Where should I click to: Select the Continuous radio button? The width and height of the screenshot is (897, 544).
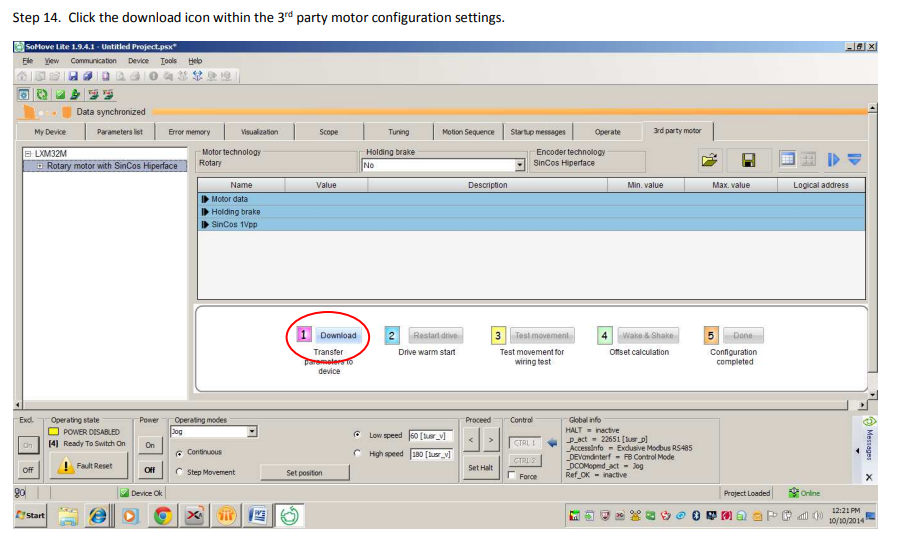(x=179, y=453)
